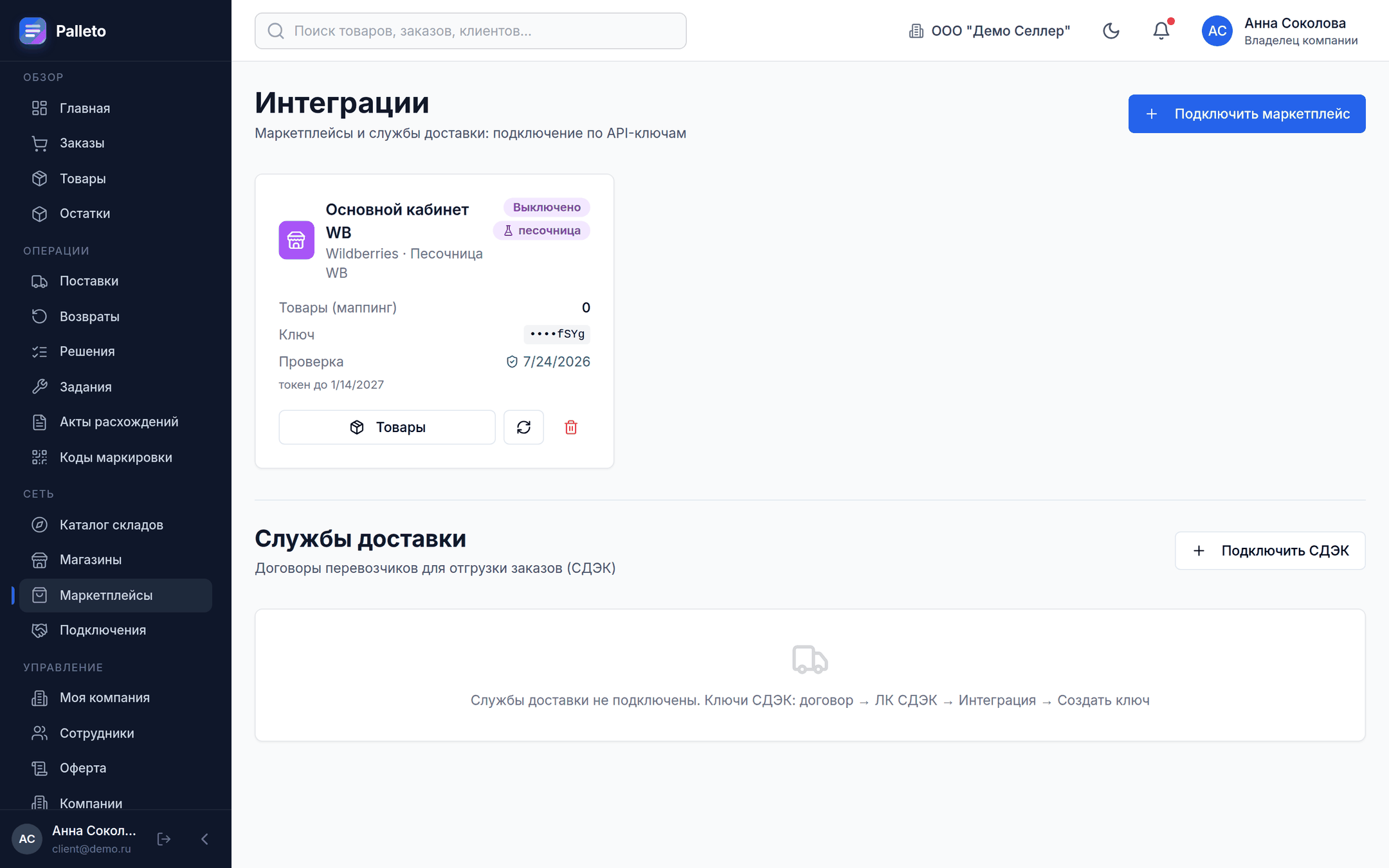Open notifications bell
This screenshot has height=868, width=1389.
click(1161, 31)
